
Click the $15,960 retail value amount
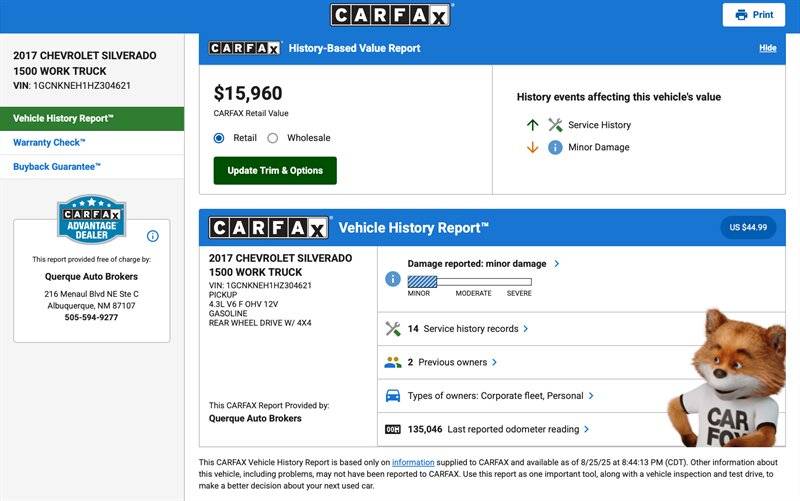(248, 93)
